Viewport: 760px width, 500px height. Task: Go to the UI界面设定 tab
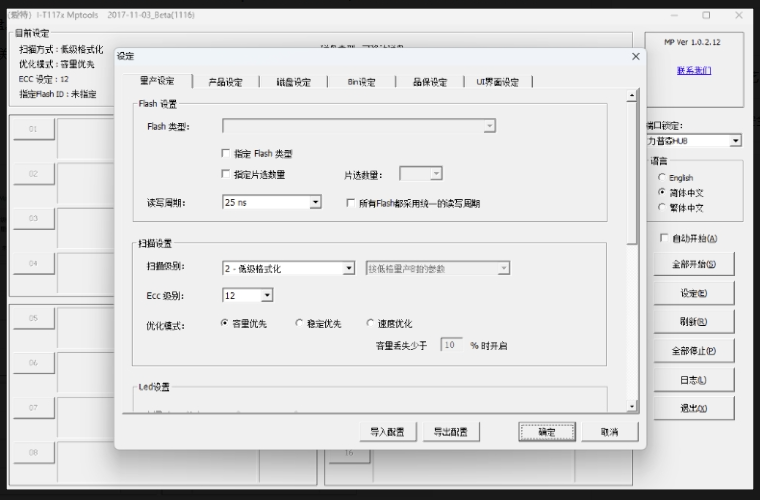tap(496, 82)
